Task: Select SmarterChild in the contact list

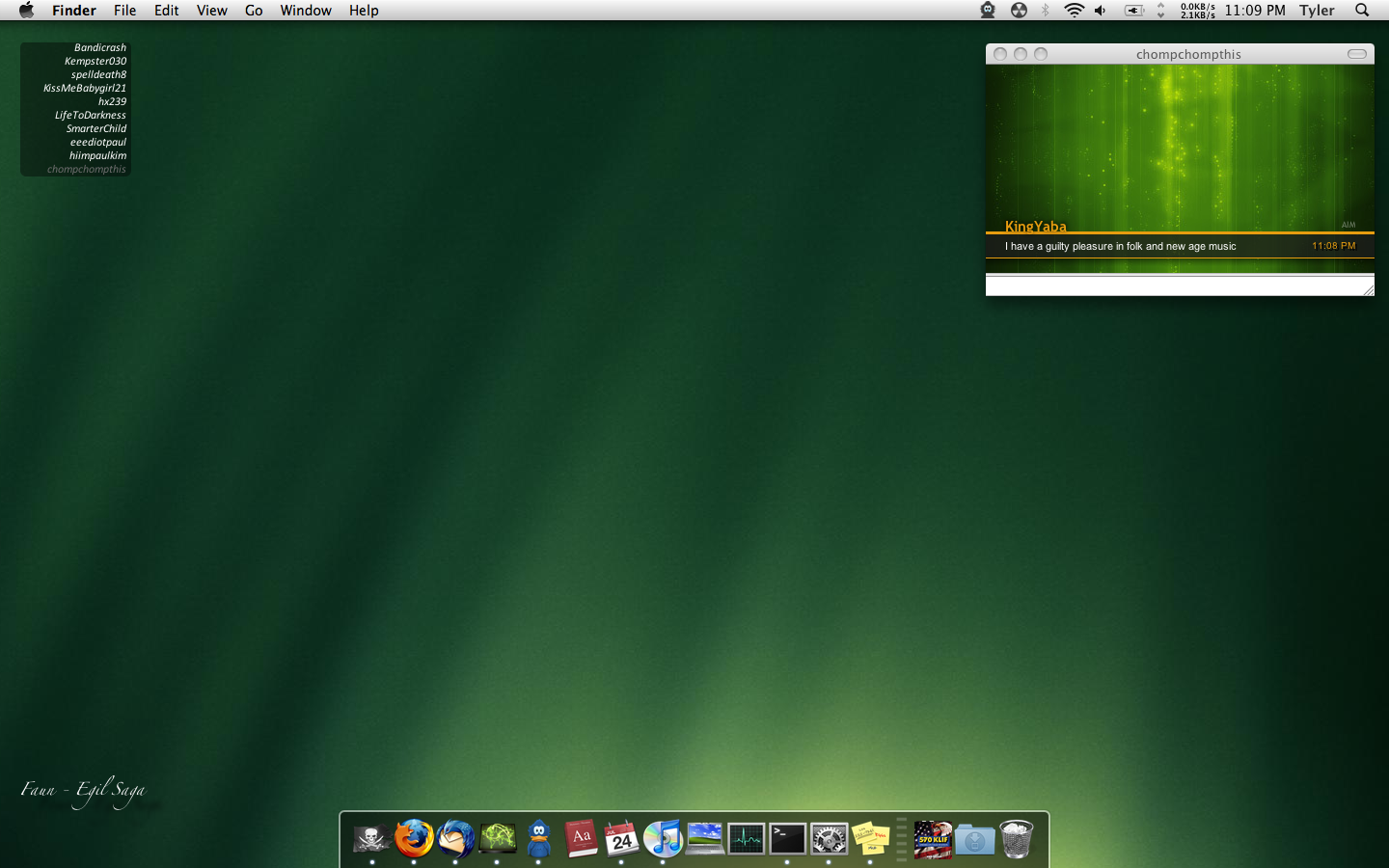Action: [96, 128]
